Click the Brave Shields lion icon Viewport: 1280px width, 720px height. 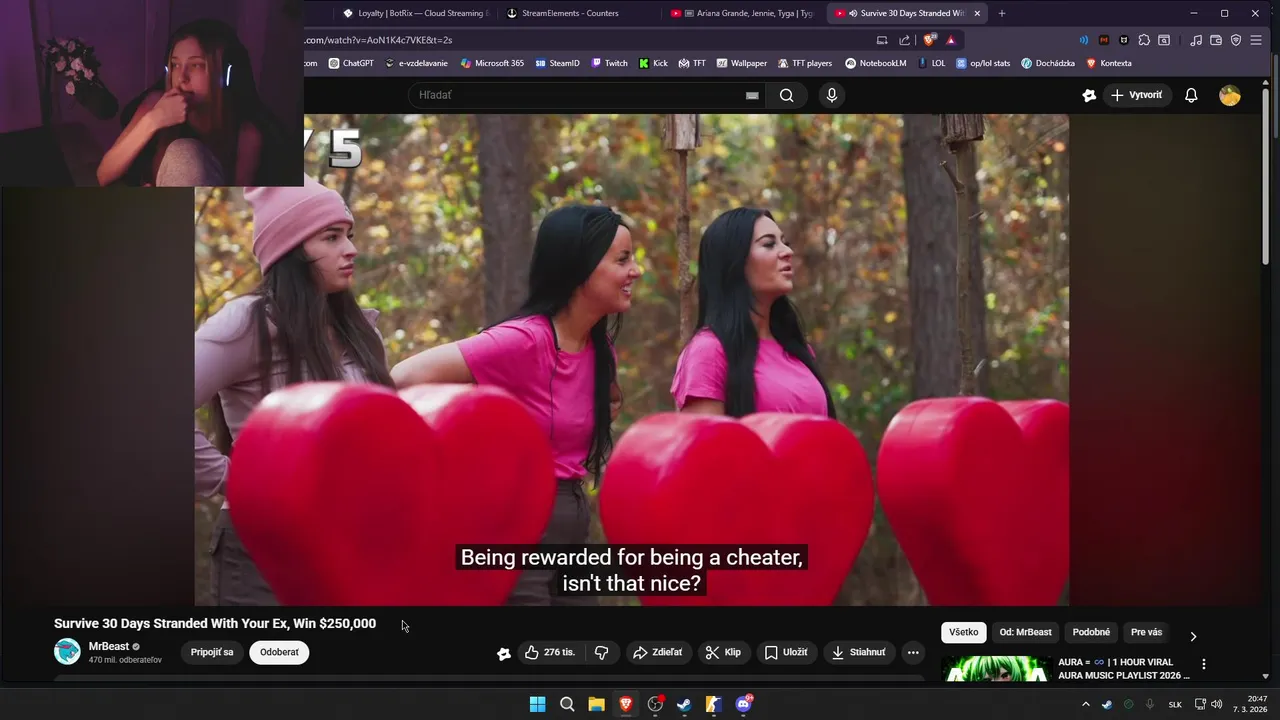(x=930, y=40)
